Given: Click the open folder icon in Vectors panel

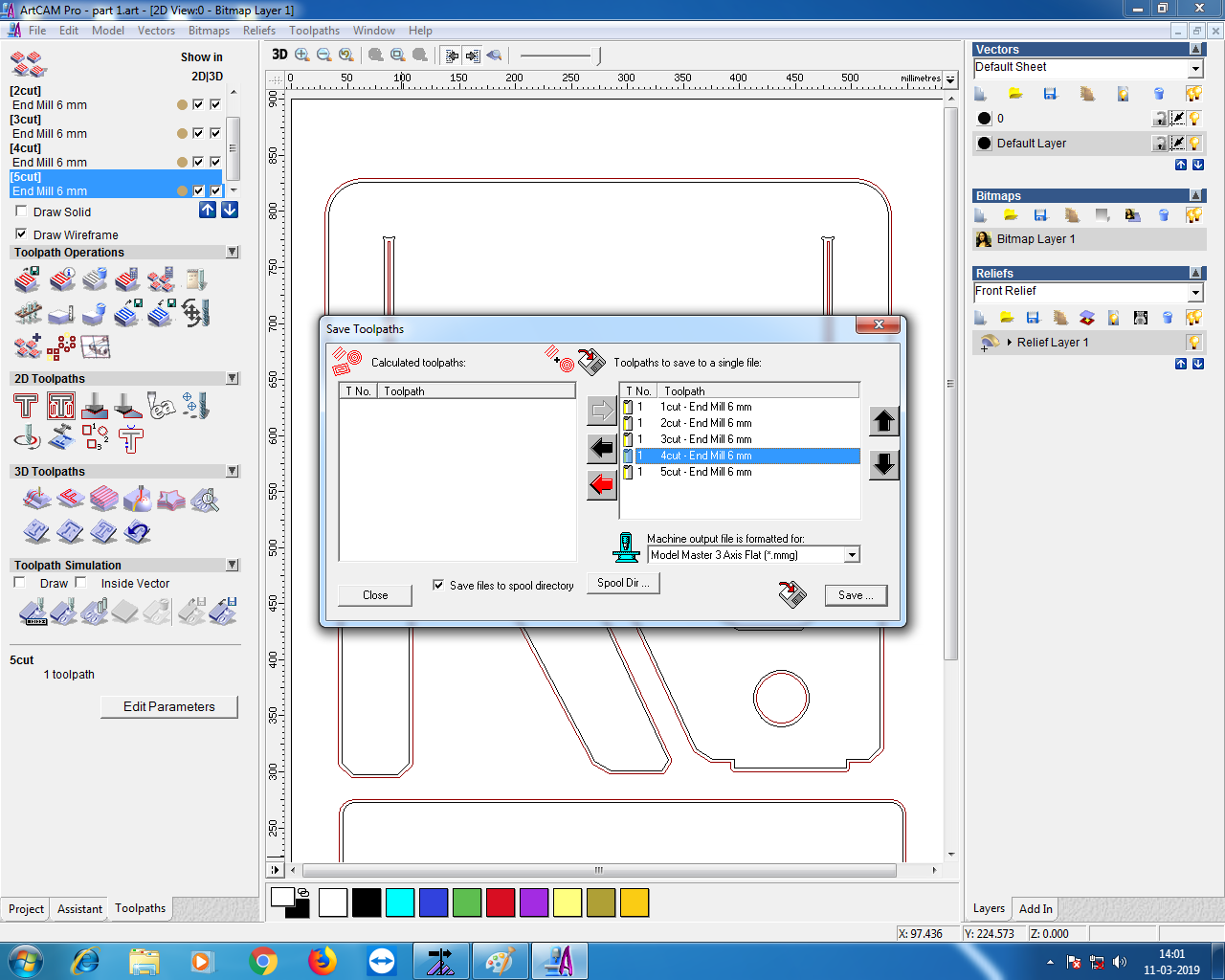Looking at the screenshot, I should point(1014,93).
